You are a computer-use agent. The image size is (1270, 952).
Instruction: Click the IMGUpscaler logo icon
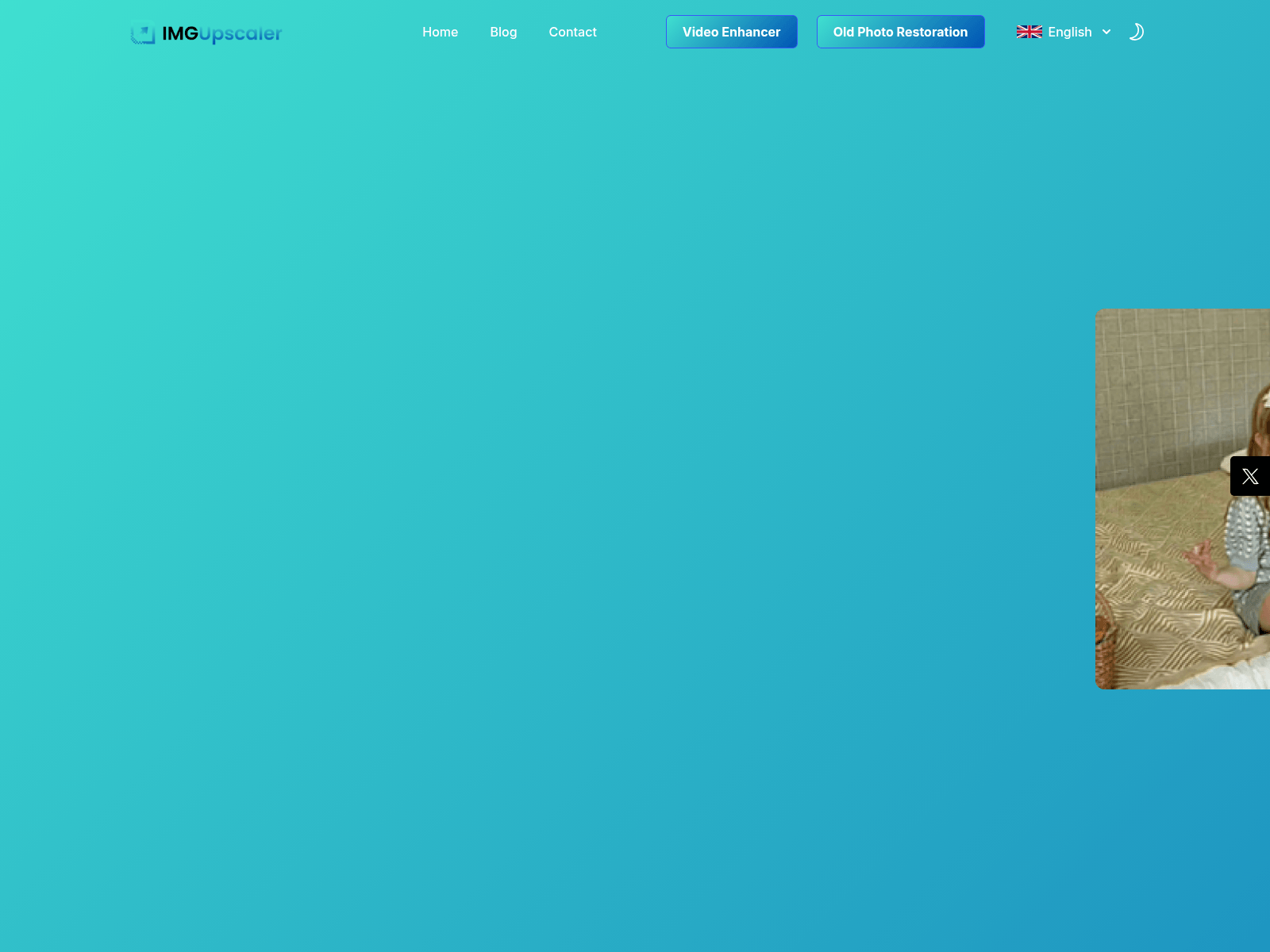144,32
